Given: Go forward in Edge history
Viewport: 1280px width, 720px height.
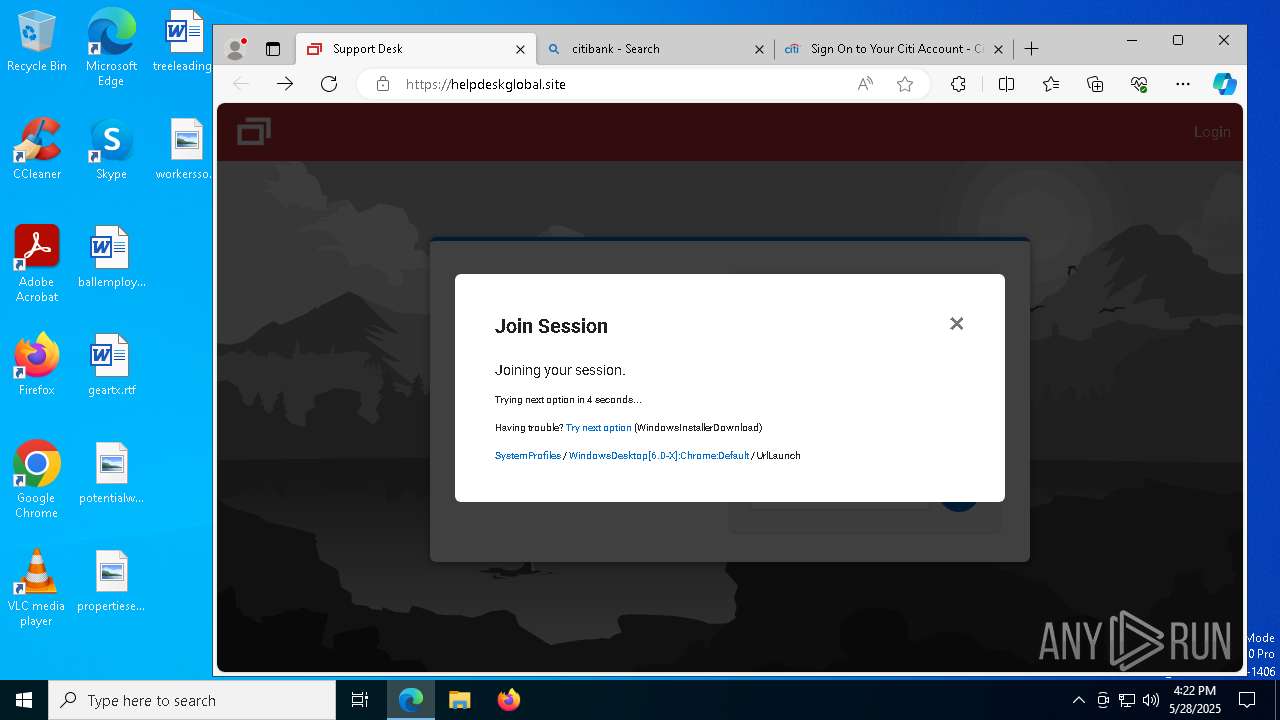Looking at the screenshot, I should (285, 84).
